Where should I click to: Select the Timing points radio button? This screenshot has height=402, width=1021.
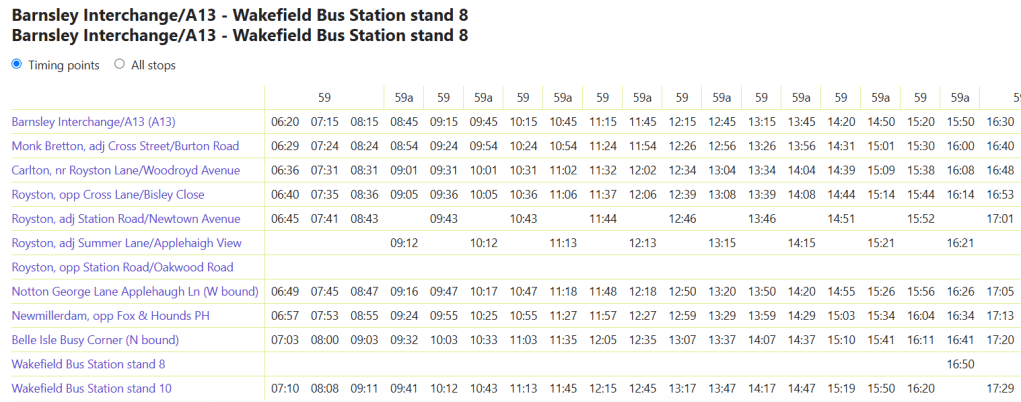pos(16,64)
